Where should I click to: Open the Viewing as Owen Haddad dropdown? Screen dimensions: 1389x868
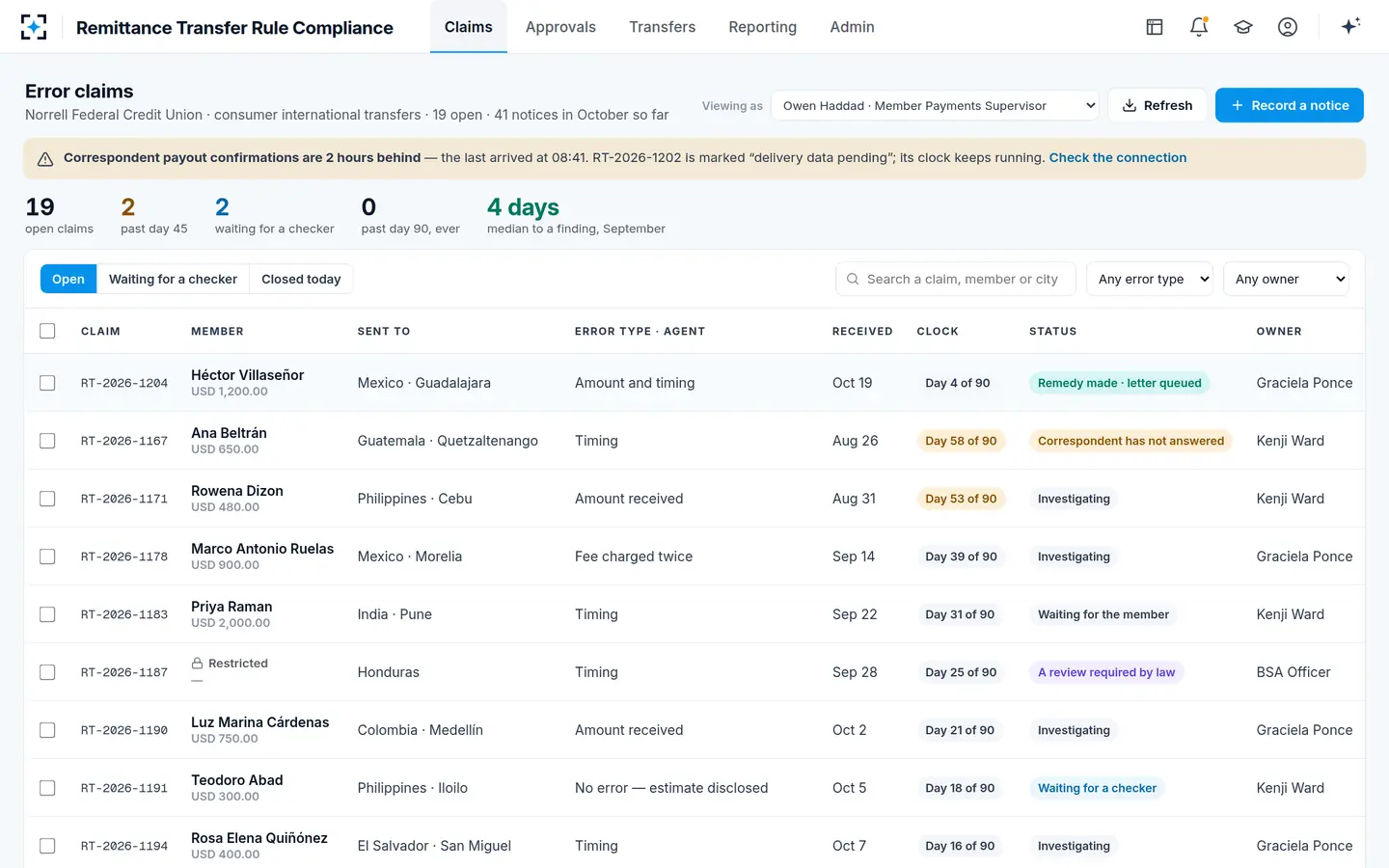click(936, 106)
